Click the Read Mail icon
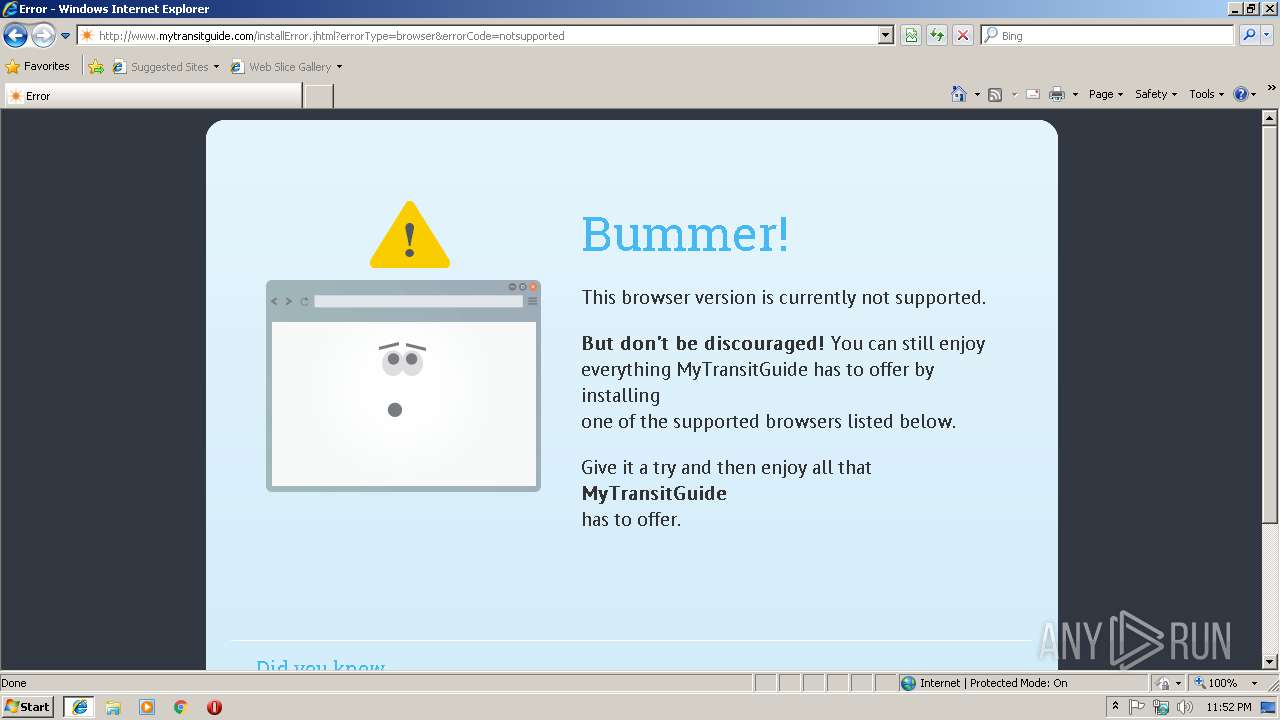Viewport: 1280px width, 720px height. pyautogui.click(x=1033, y=94)
